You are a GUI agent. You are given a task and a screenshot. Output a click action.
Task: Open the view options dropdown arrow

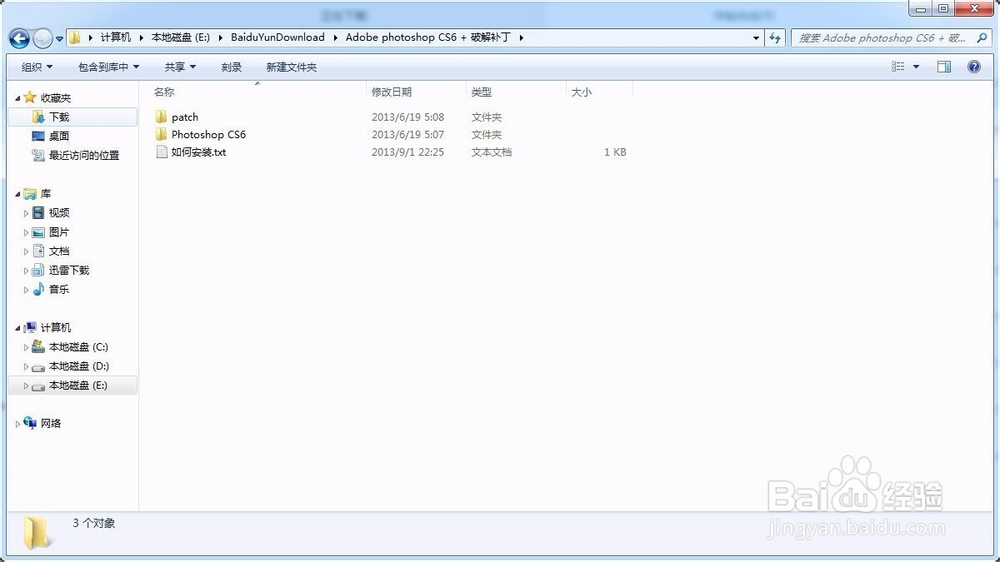(x=916, y=66)
